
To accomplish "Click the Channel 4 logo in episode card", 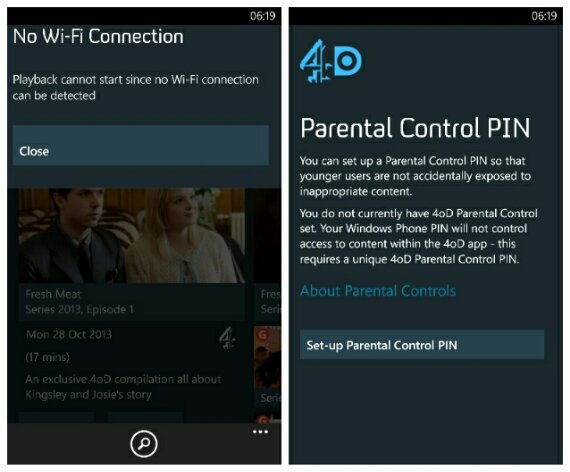I will (227, 338).
